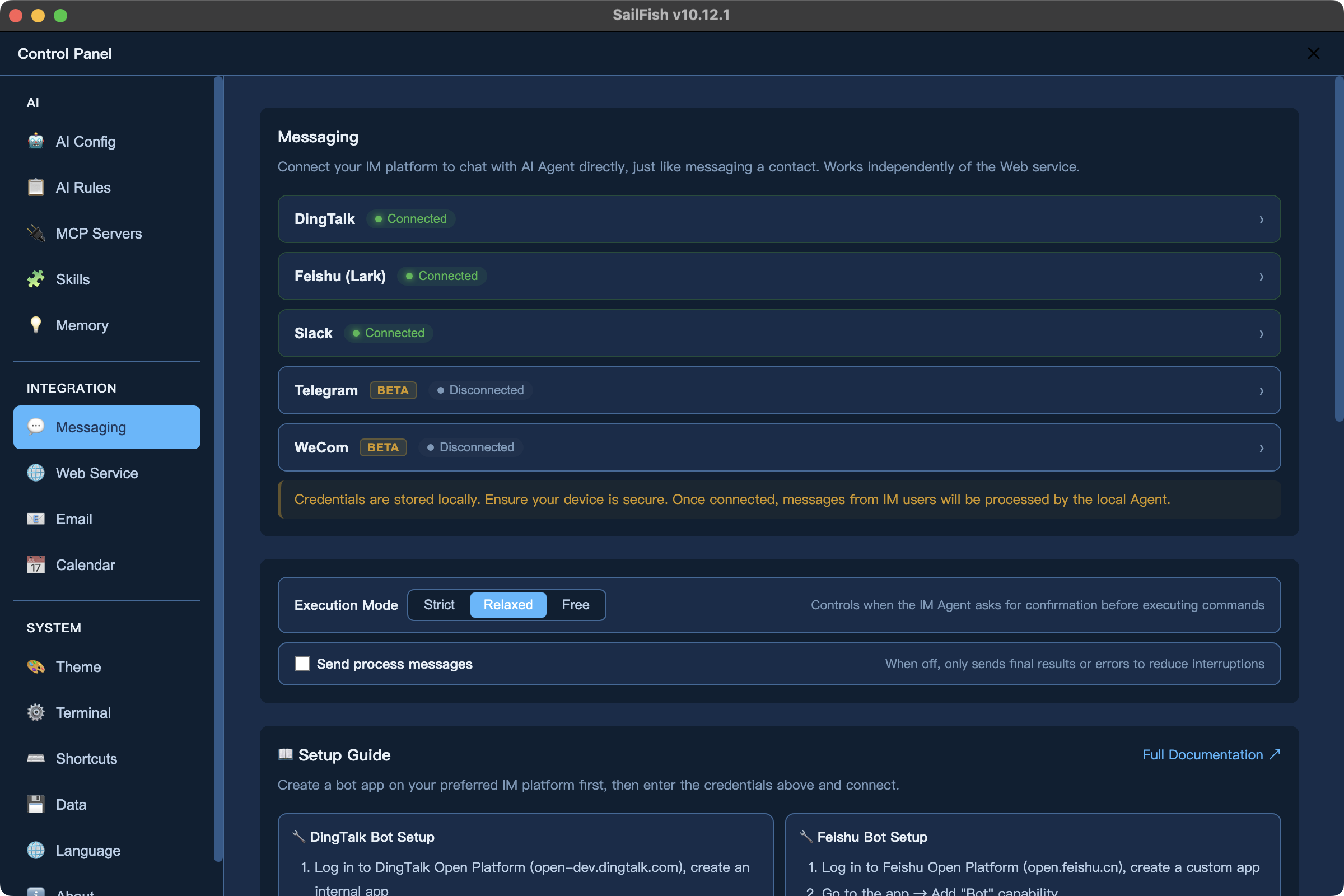Click the lightbulb Memory icon

[35, 325]
